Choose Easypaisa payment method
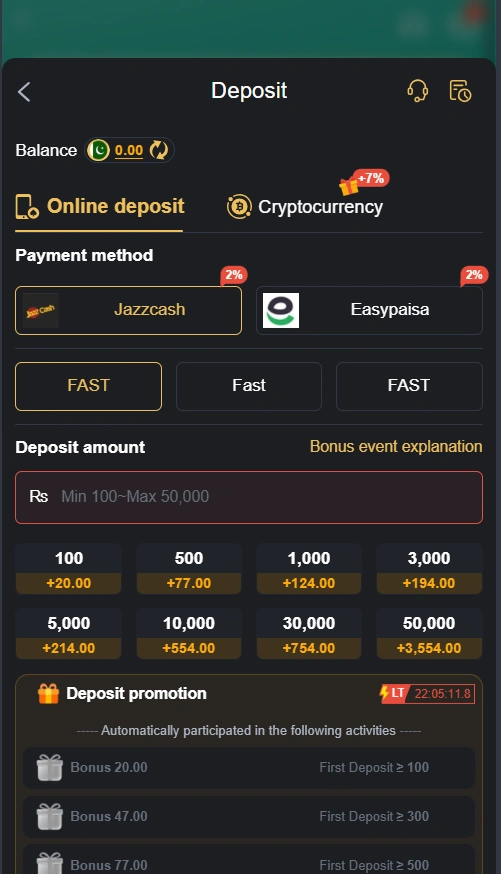 click(x=369, y=310)
